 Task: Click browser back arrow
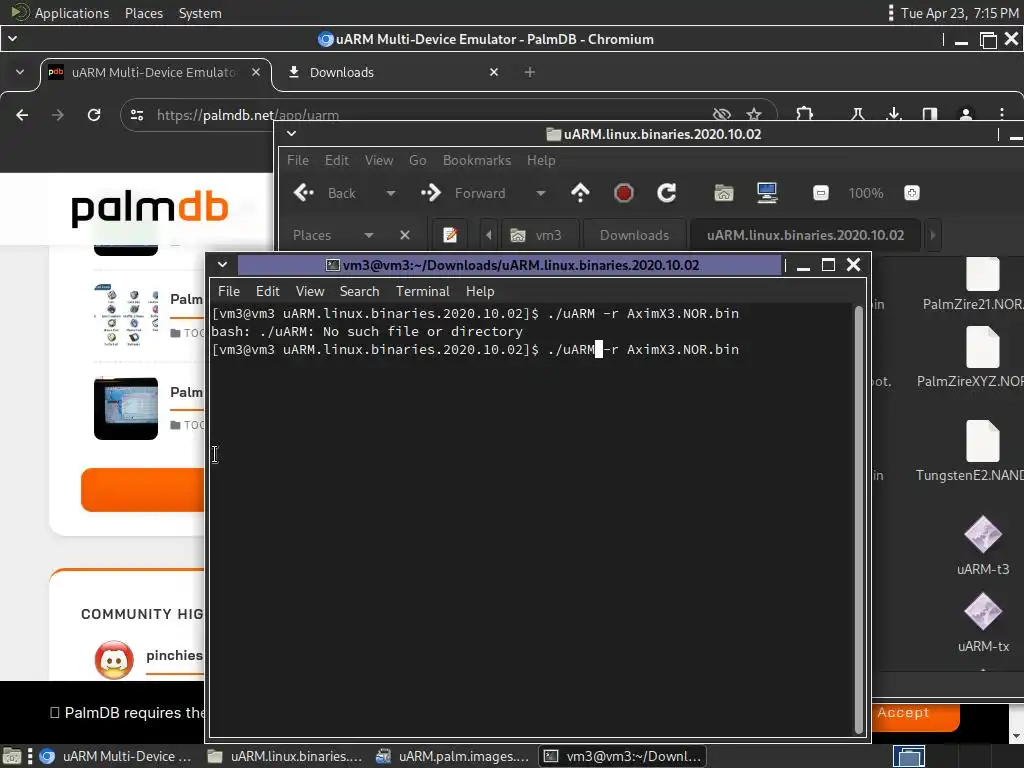[22, 115]
